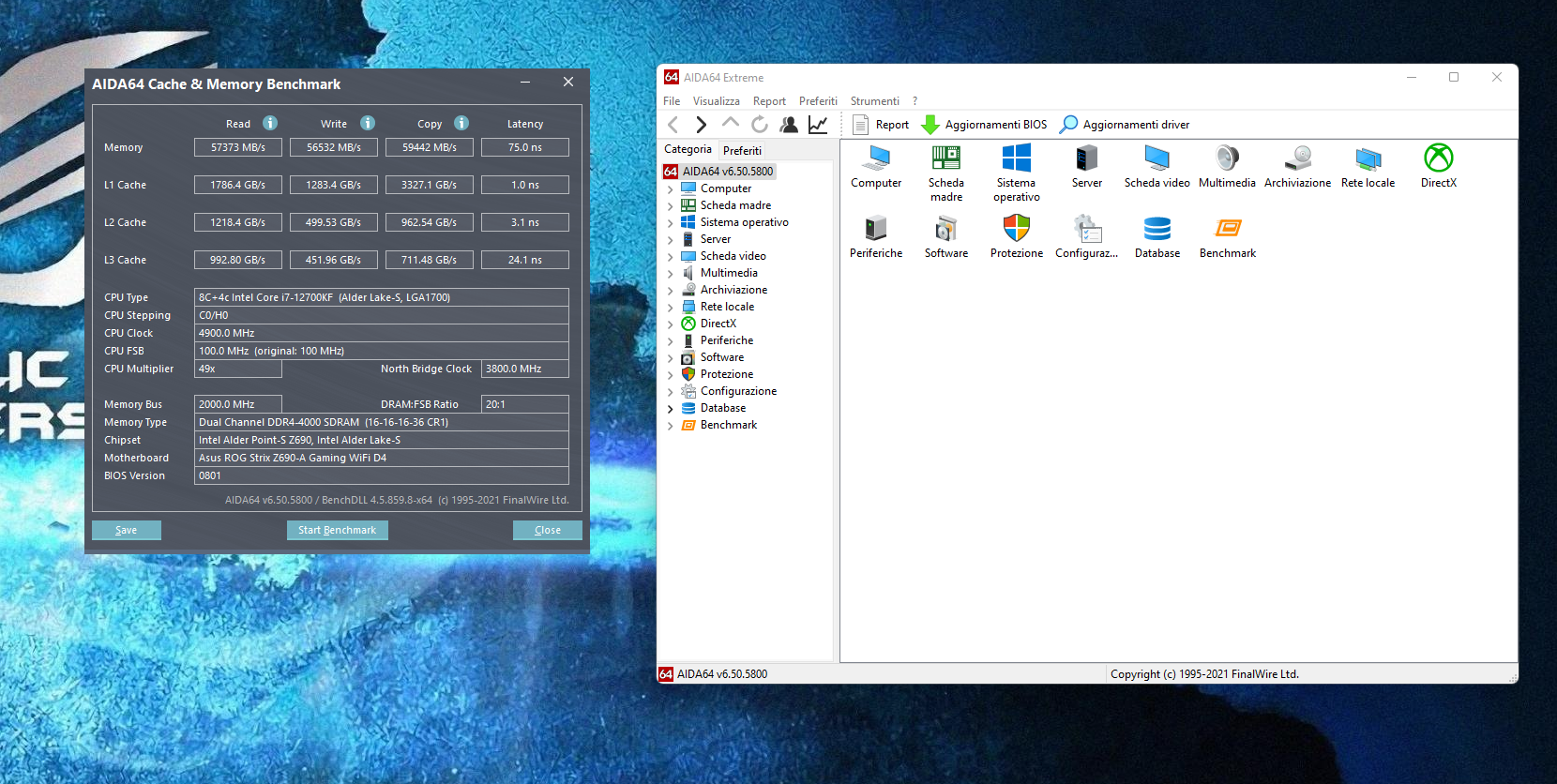Open the File menu
Viewport: 1557px width, 784px height.
(x=672, y=101)
